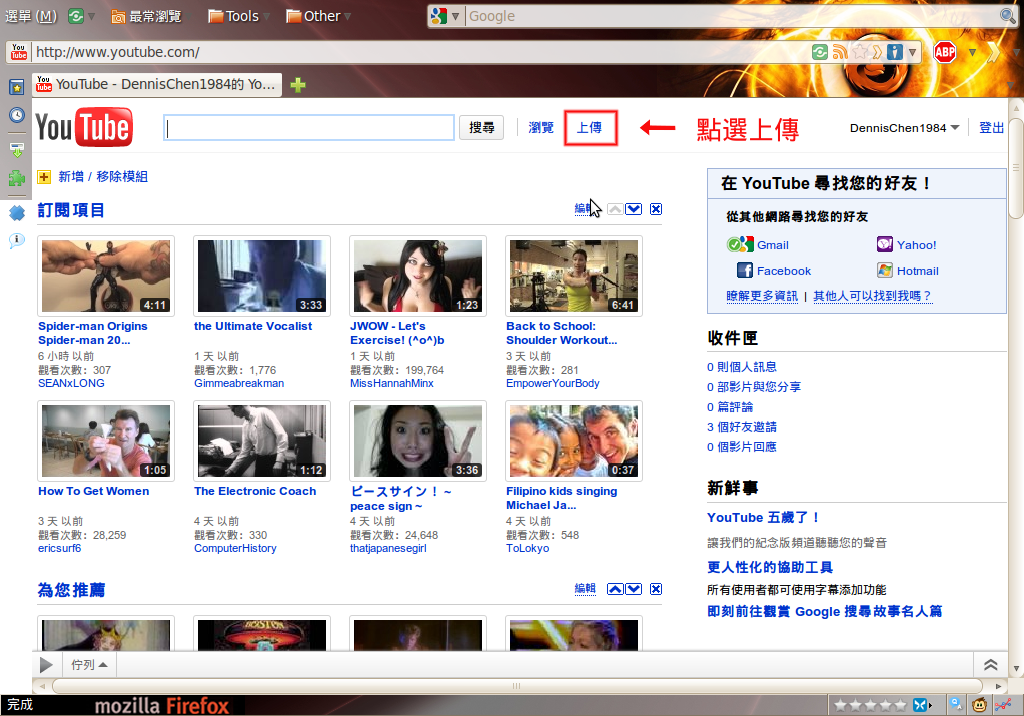The image size is (1024, 716).
Task: Click the green sync icon in address bar
Action: (820, 52)
